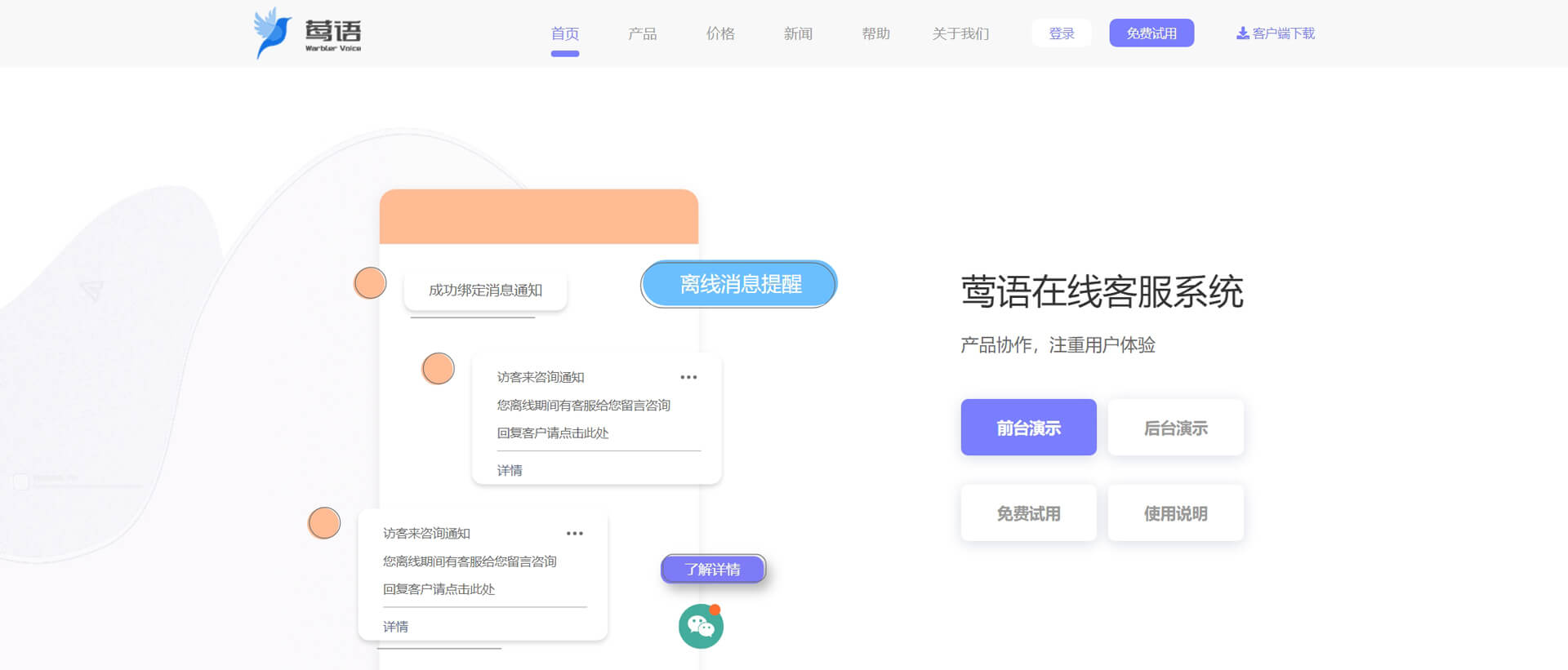Click the purple 免费试用 header button
Viewport: 1568px width, 670px height.
1151,33
